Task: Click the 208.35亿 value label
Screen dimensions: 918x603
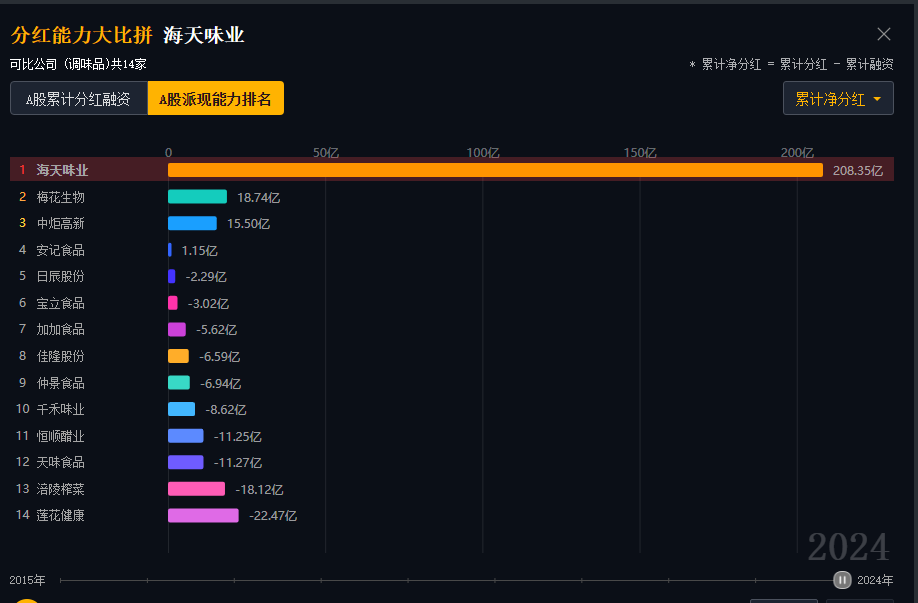Action: point(858,171)
